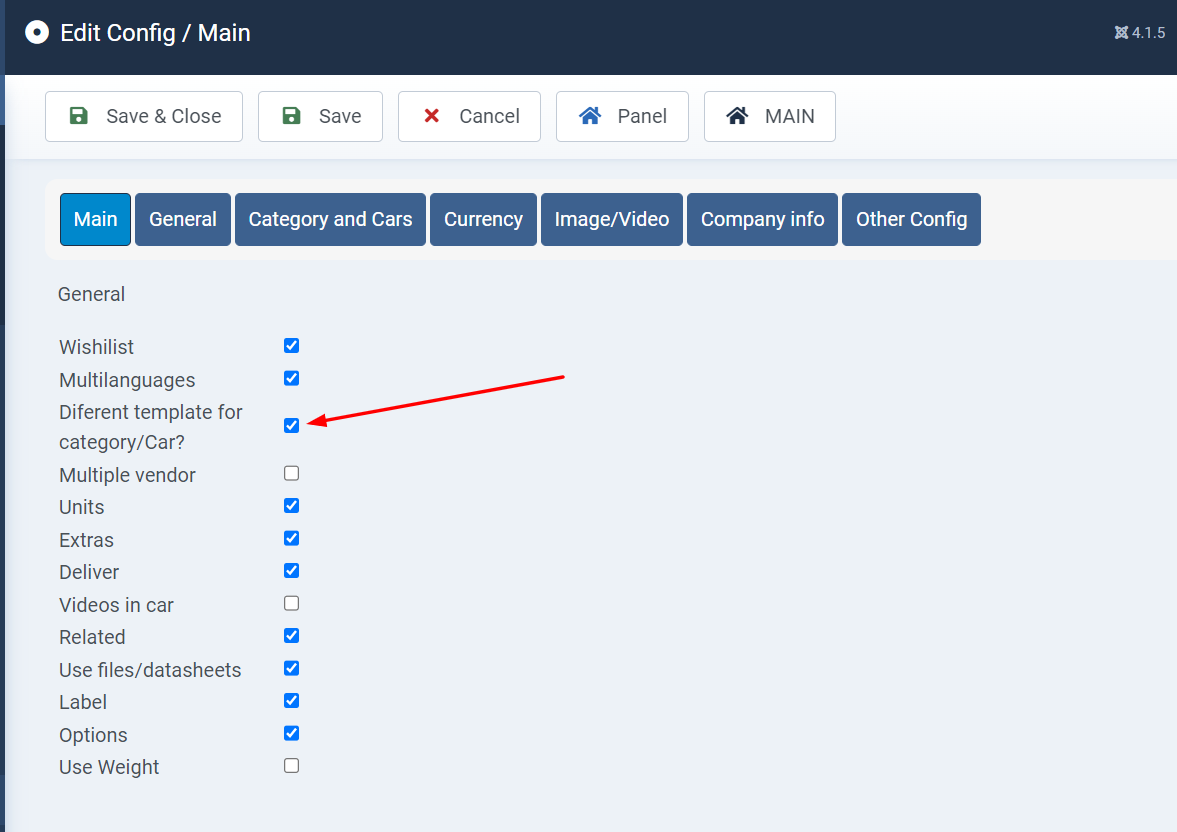Click the General section label

[x=92, y=294]
